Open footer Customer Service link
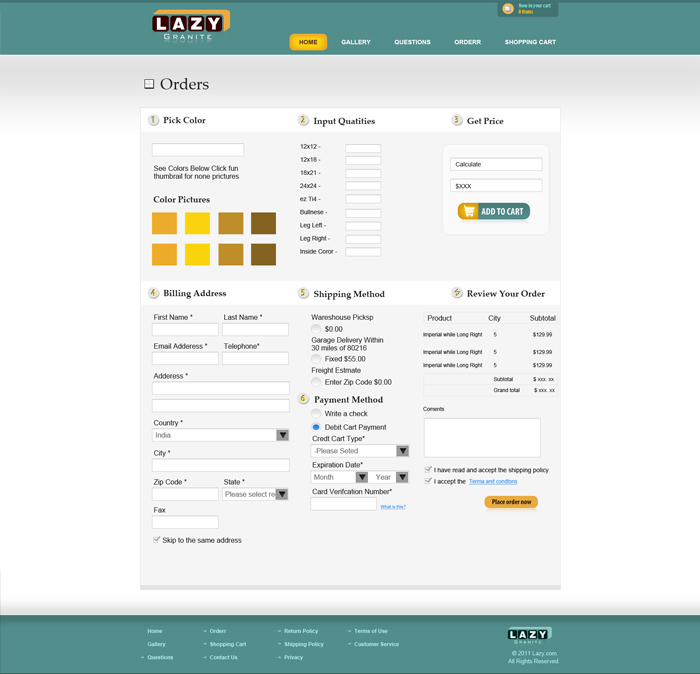 (x=376, y=644)
